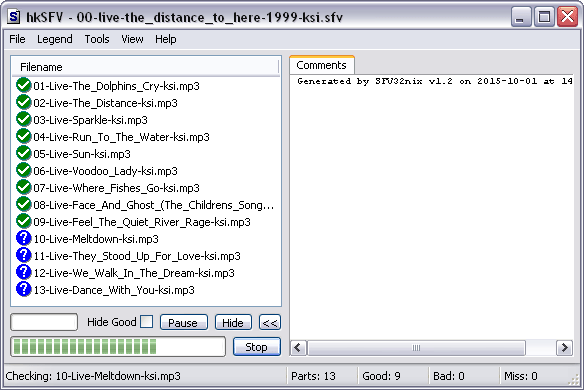Click green check icon for 04-Live-Run_To_The_Water
Viewport: 584px width, 390px height.
coord(23,136)
